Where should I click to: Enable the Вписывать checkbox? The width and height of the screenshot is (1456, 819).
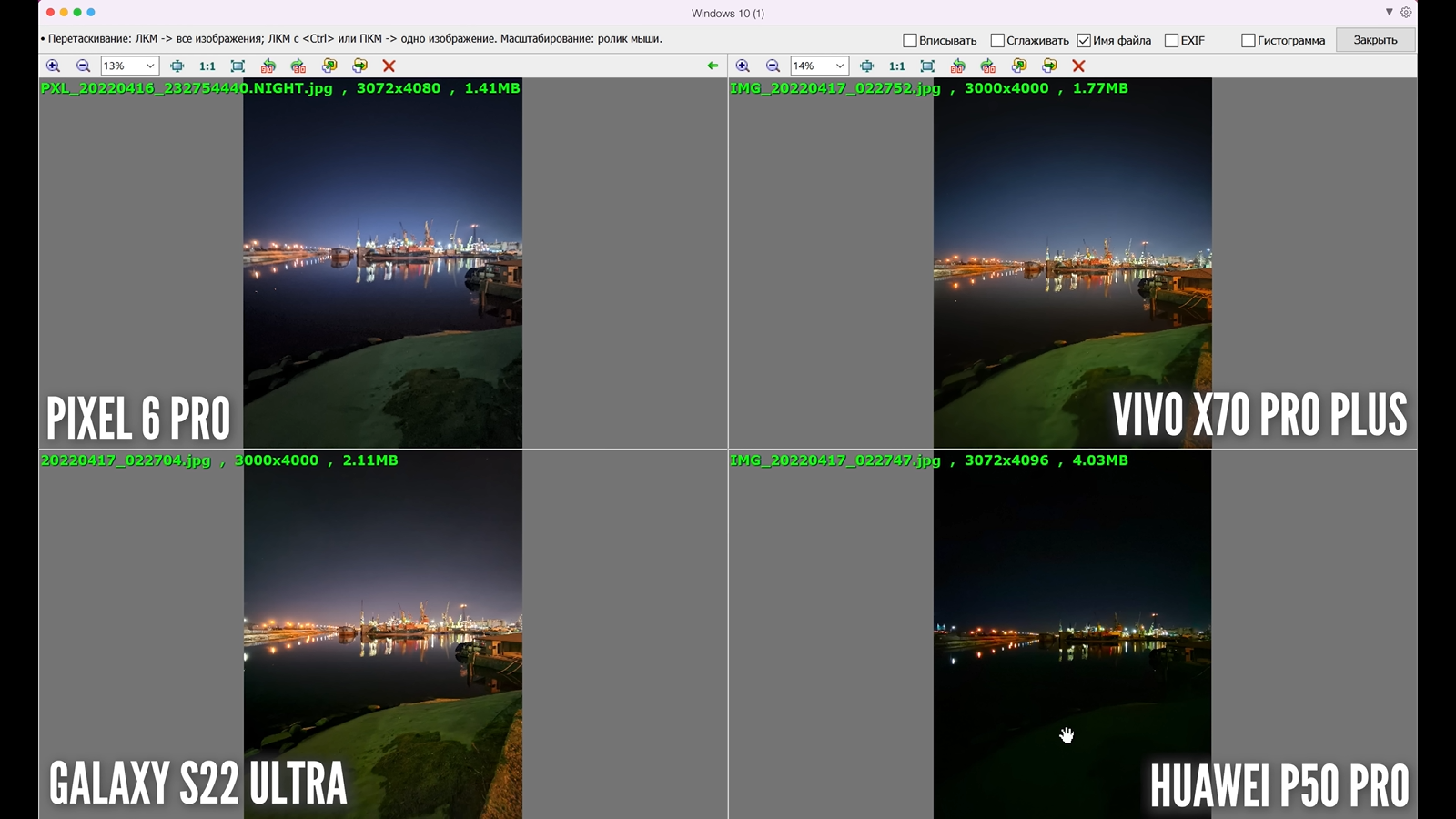coord(910,40)
